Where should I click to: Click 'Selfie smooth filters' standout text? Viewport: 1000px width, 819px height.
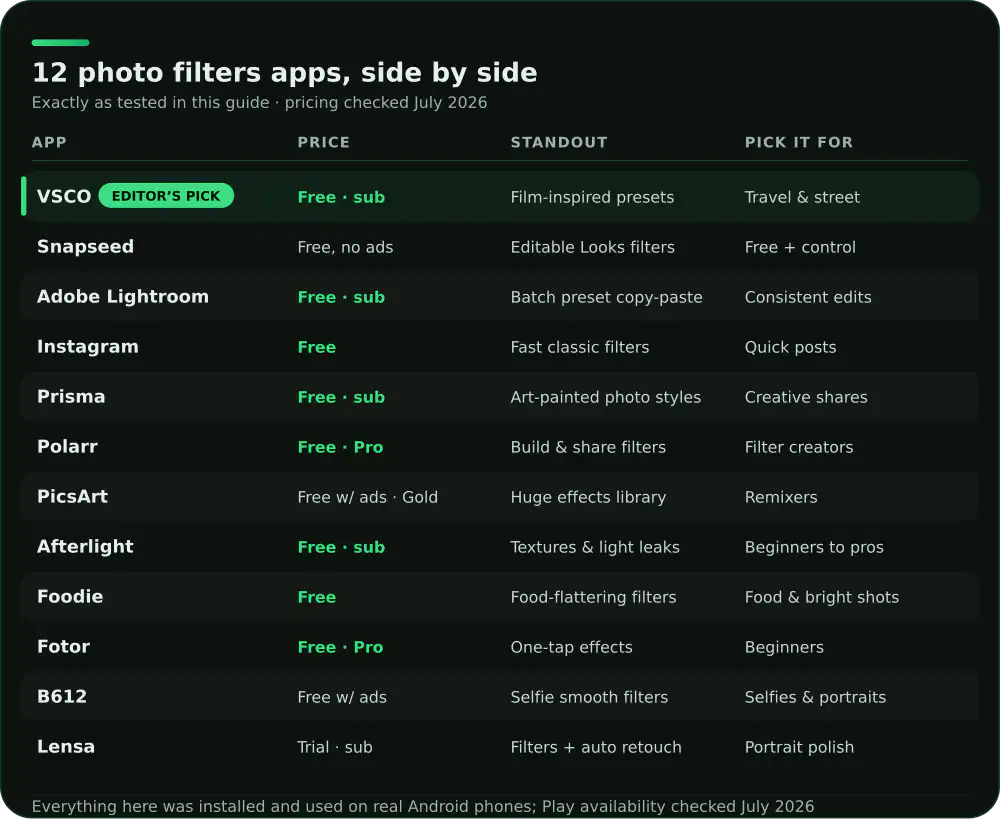pos(589,697)
